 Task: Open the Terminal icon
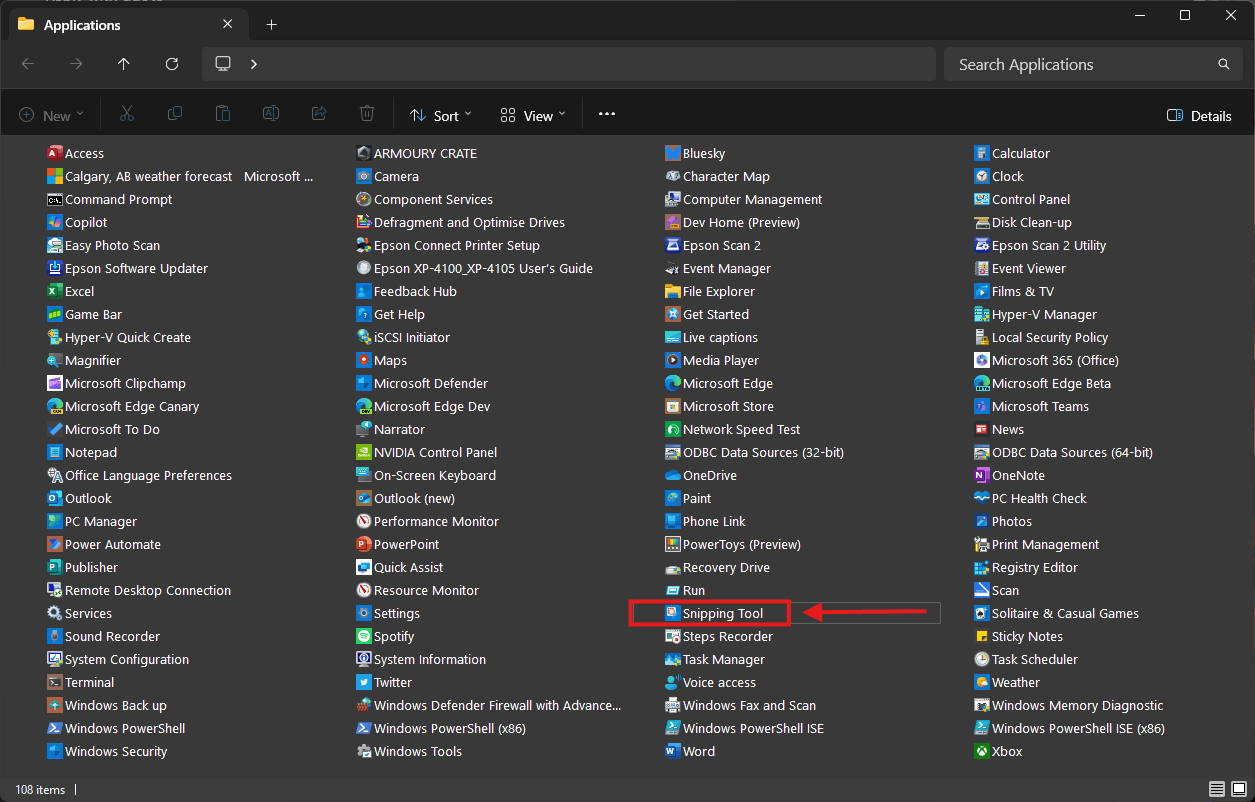(x=56, y=682)
